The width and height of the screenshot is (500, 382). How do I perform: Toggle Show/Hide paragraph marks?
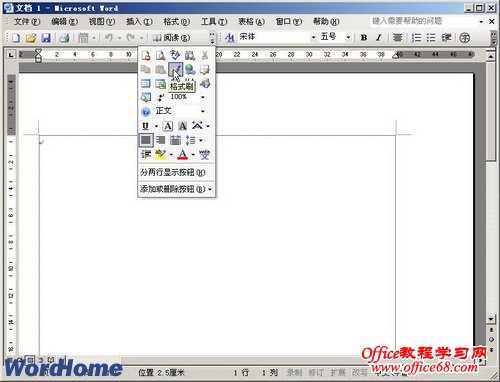160,97
